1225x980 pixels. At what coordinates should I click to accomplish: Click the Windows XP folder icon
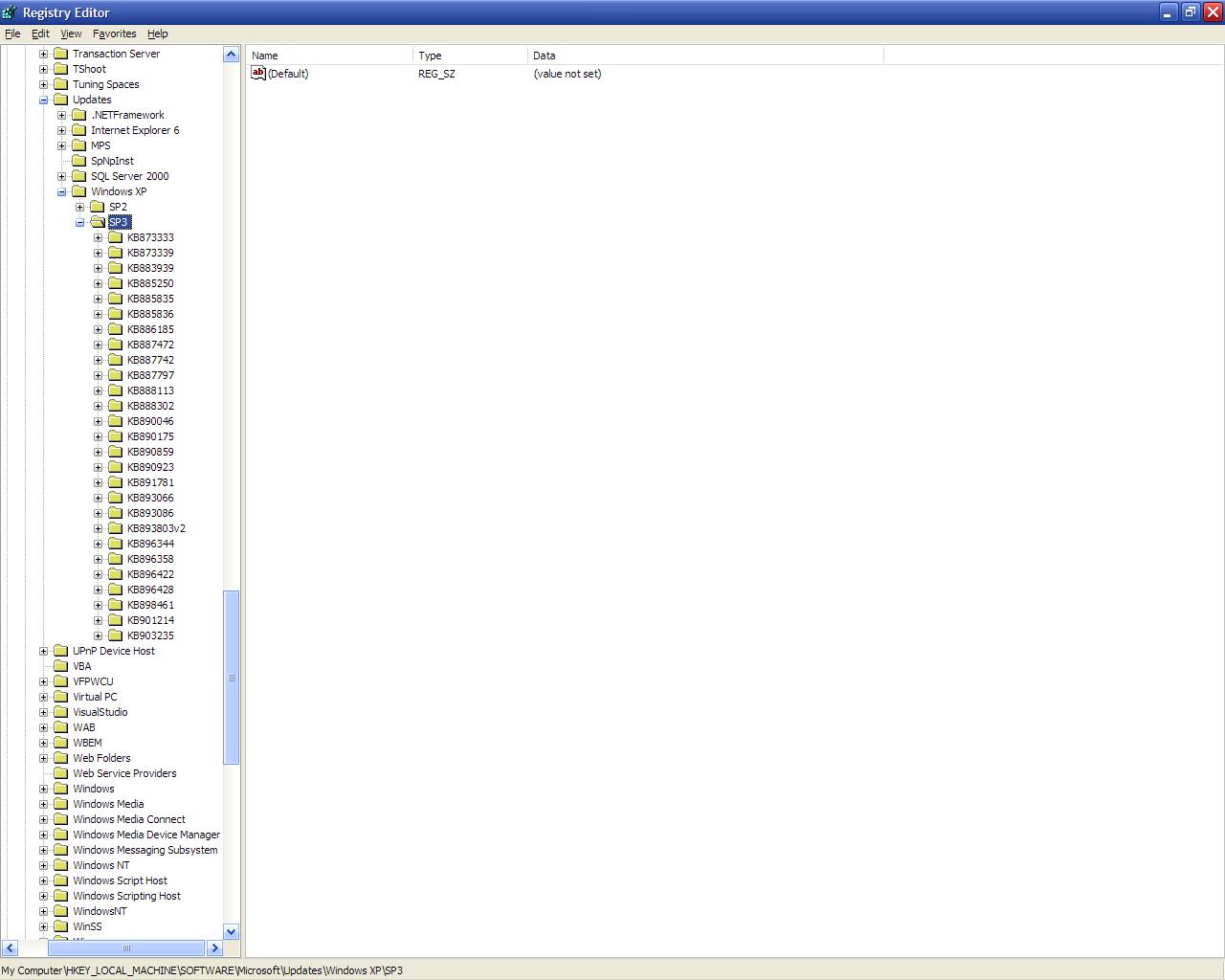point(79,191)
